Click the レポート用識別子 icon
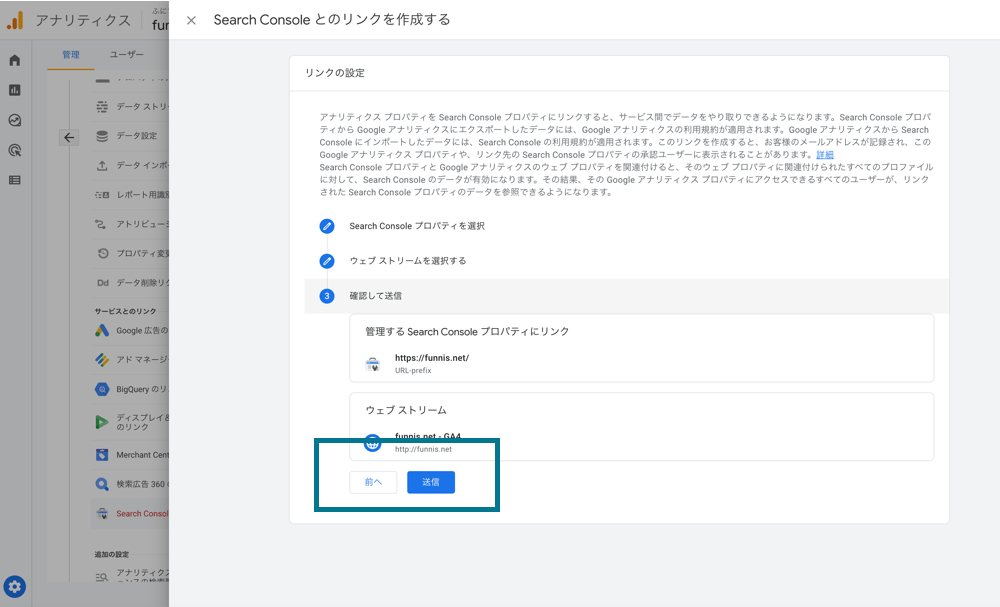Image resolution: width=1000 pixels, height=607 pixels. (x=102, y=194)
